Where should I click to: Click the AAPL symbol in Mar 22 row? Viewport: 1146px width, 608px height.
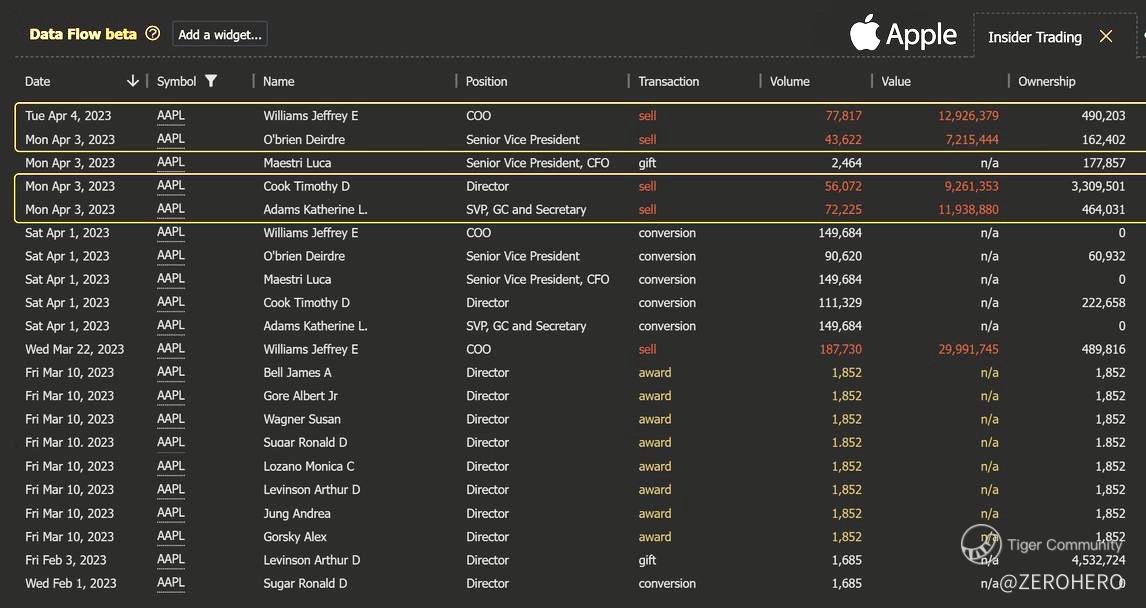[171, 349]
